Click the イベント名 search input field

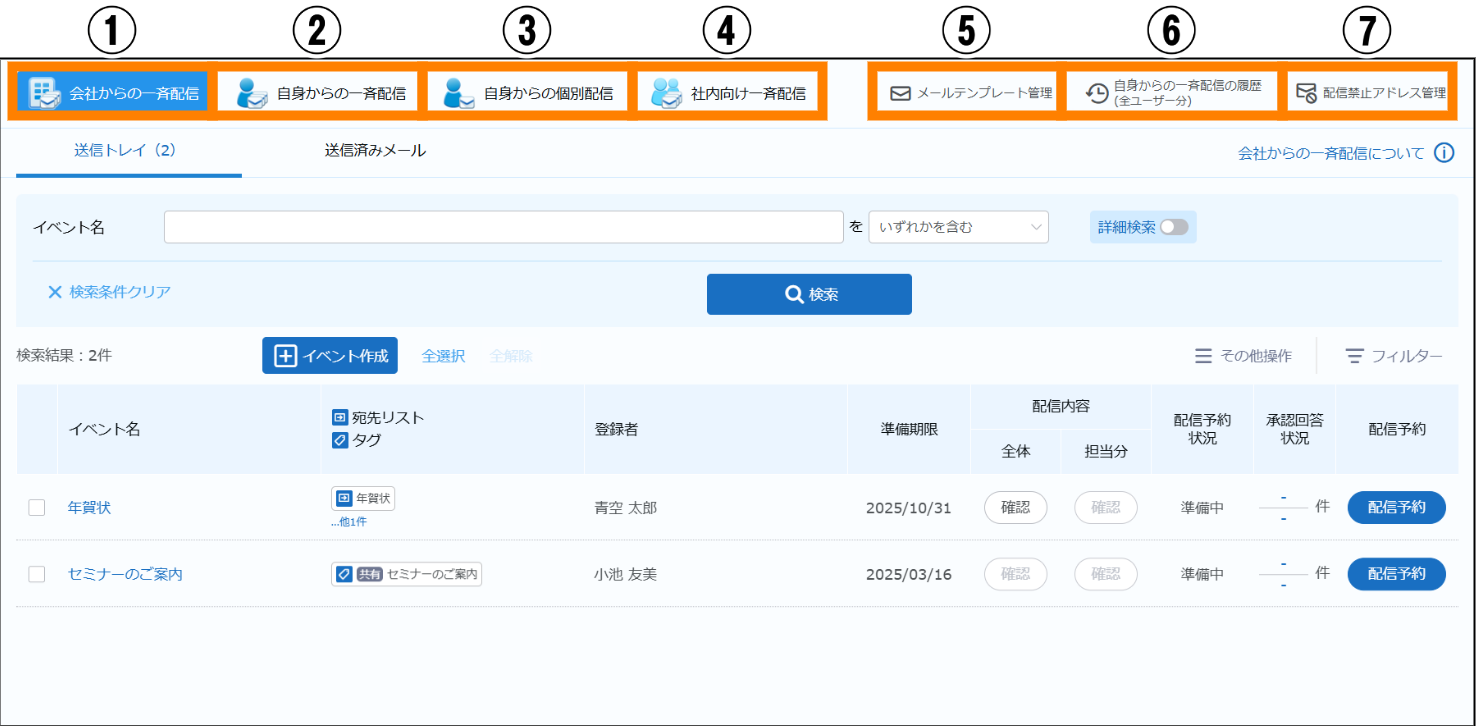click(x=503, y=227)
